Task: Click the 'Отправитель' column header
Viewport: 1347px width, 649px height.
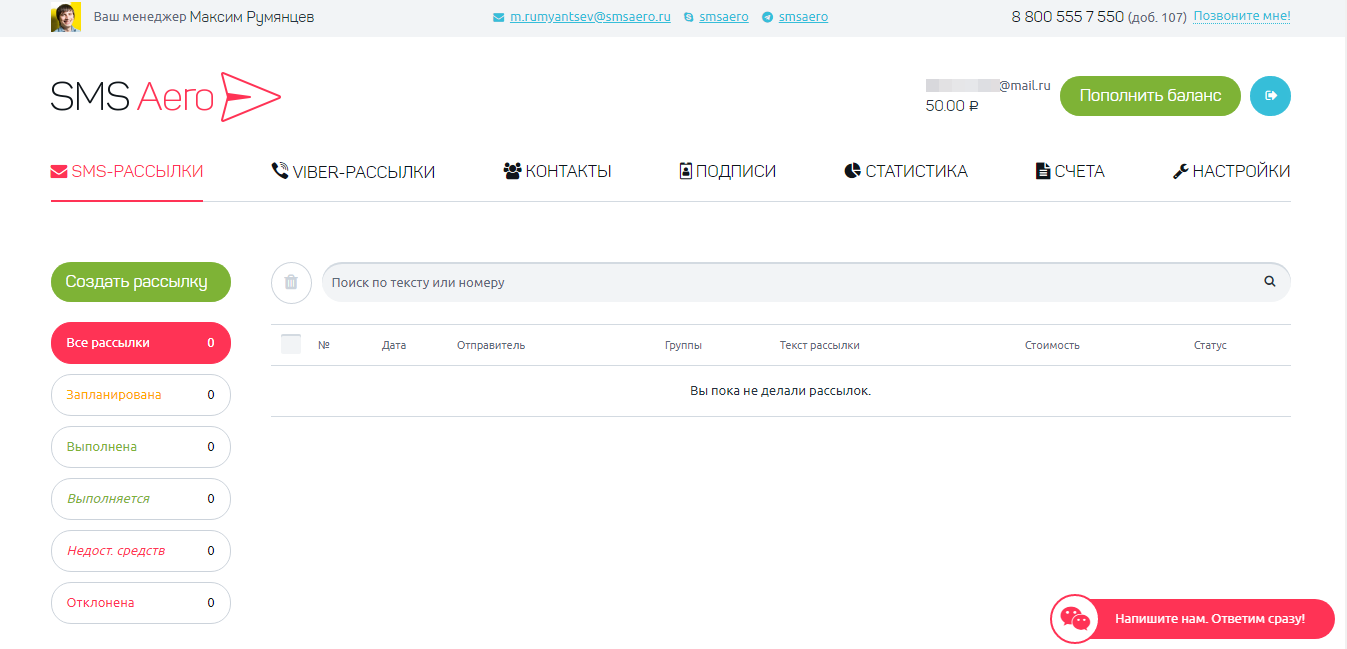Action: point(491,345)
